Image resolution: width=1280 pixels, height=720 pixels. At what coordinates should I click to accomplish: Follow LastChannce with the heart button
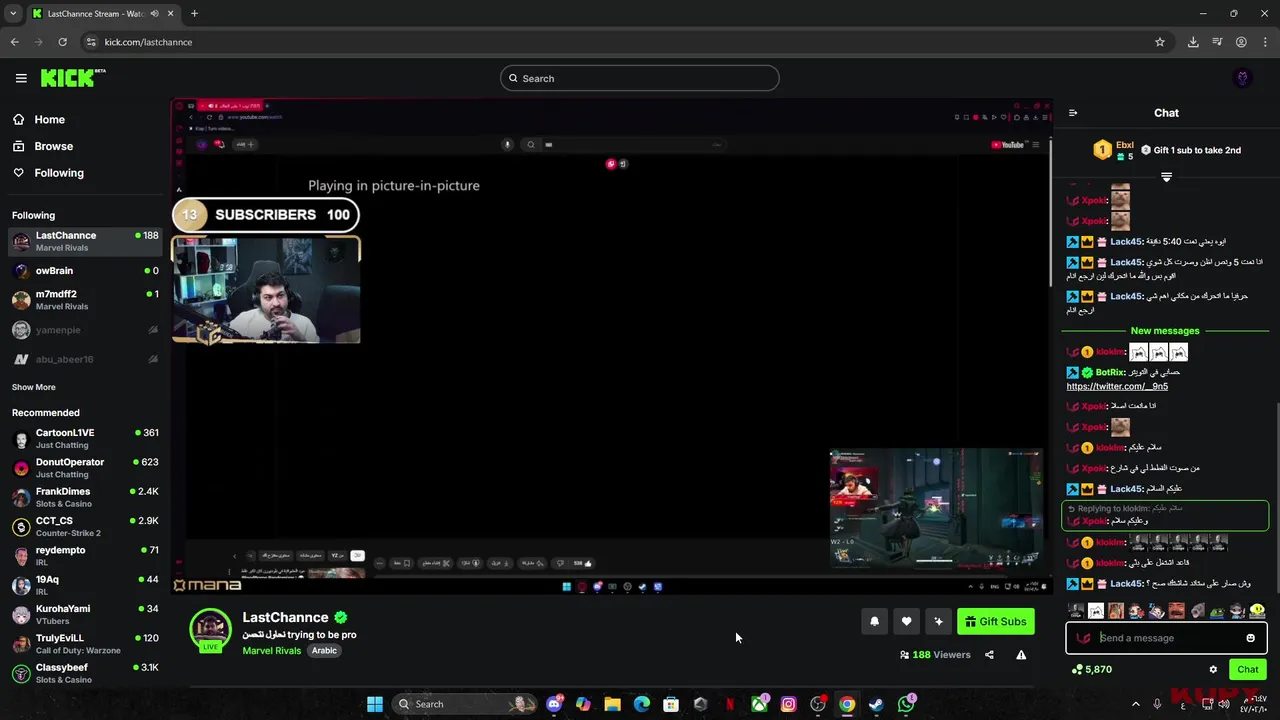(x=906, y=621)
